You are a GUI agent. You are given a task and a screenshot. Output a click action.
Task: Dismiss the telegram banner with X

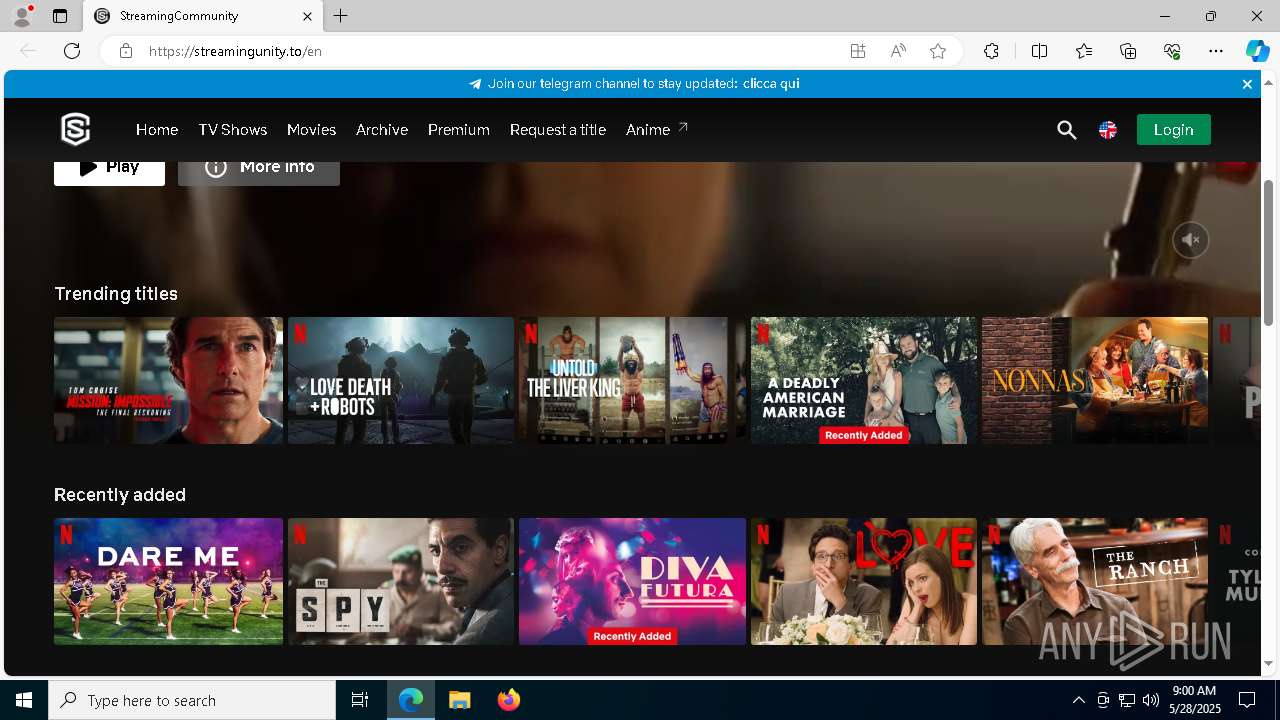[x=1247, y=84]
